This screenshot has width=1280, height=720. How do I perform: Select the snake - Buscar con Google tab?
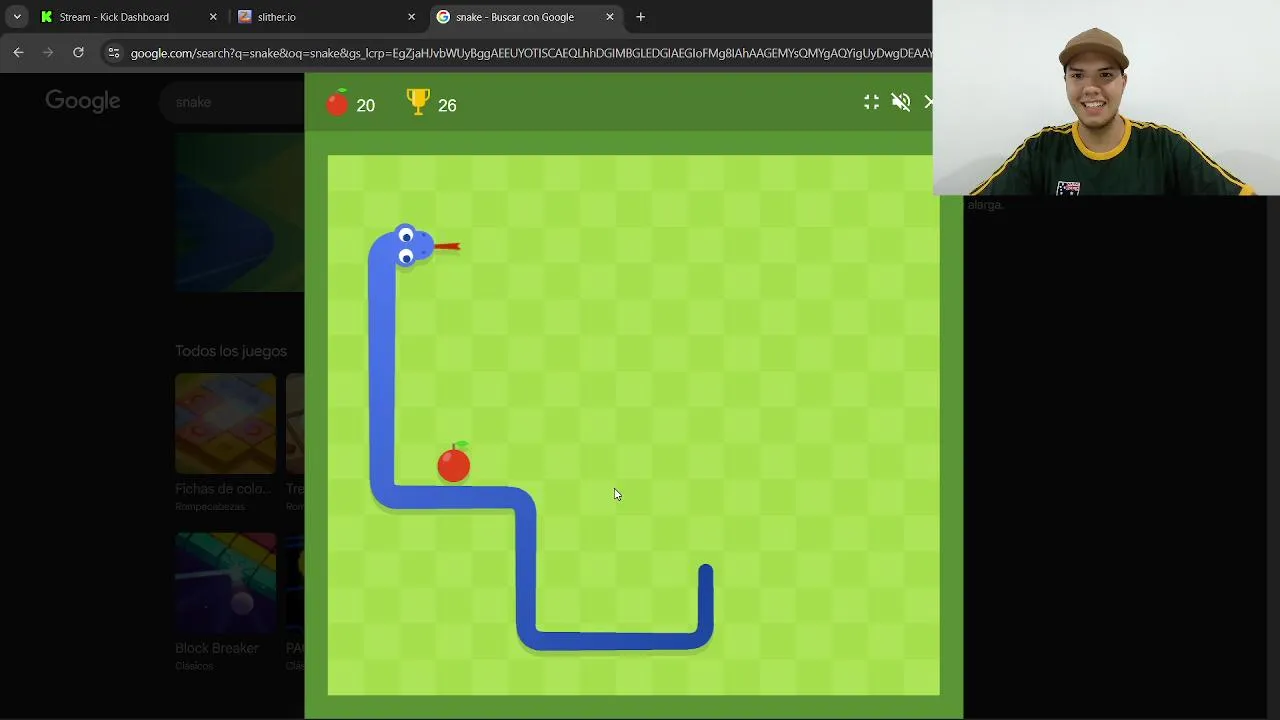click(526, 17)
